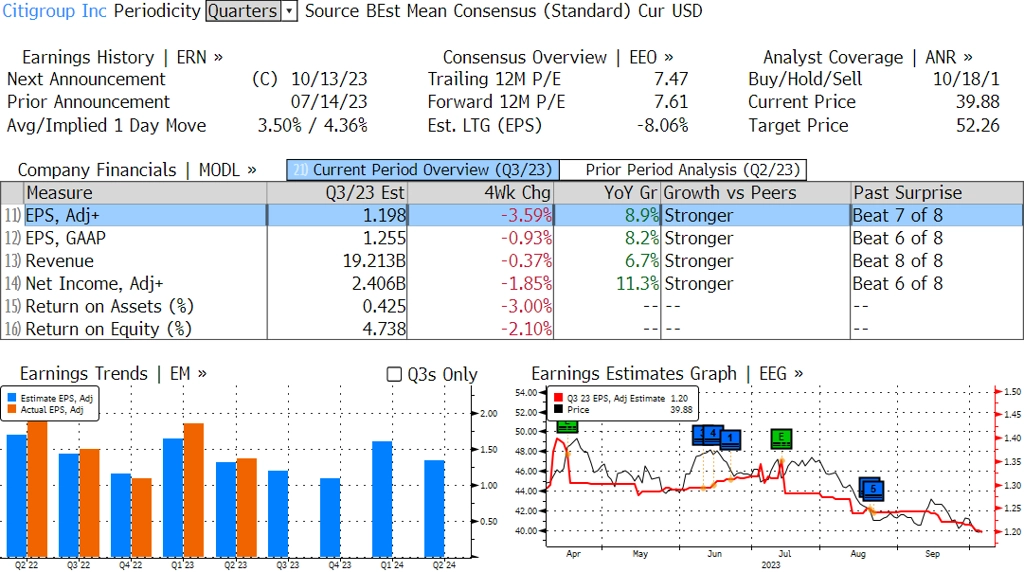This screenshot has width=1024, height=572.
Task: Open the Citigroup Inc company link
Action: pyautogui.click(x=55, y=11)
